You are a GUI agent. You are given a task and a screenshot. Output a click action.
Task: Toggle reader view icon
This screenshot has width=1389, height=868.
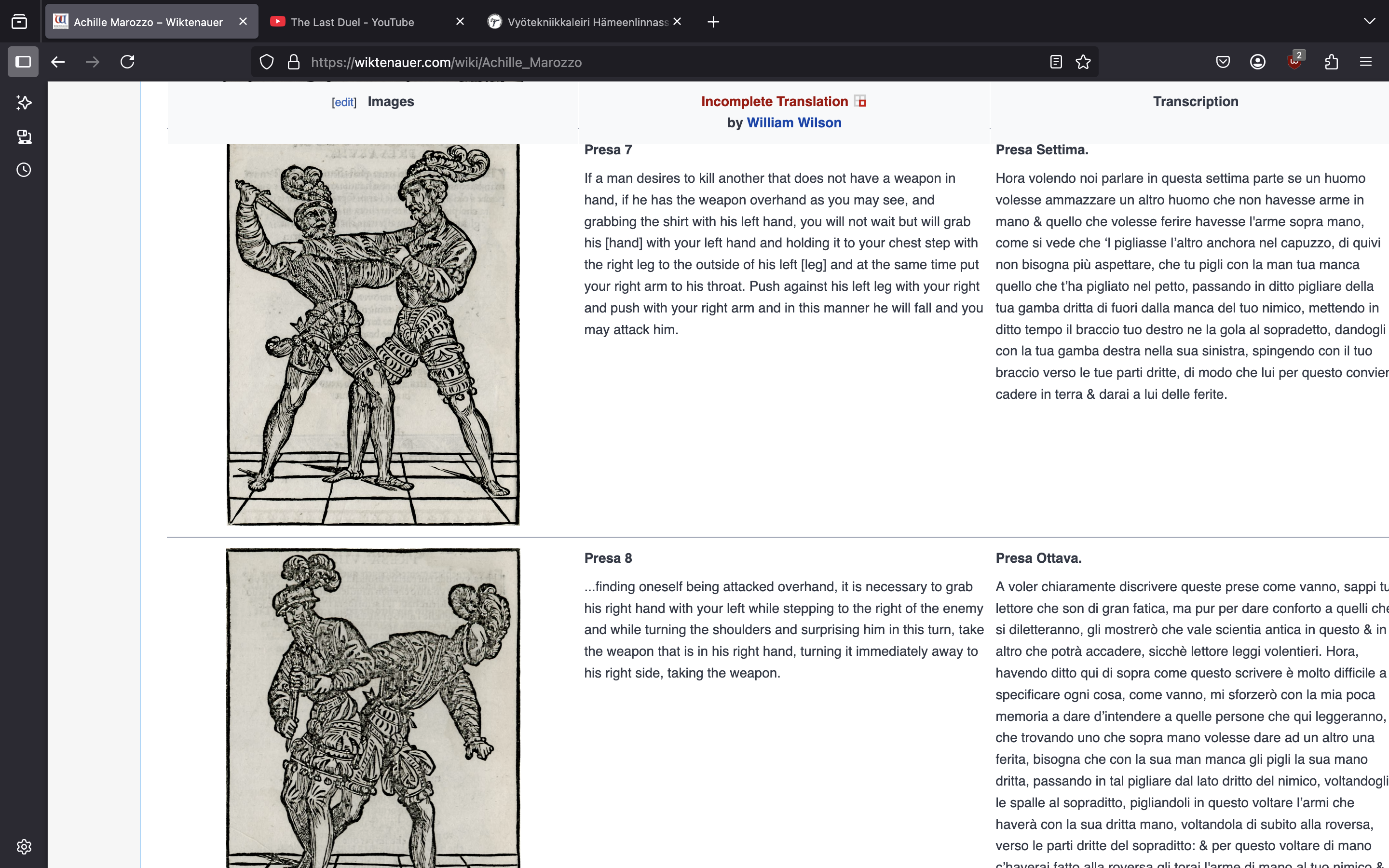(1056, 62)
